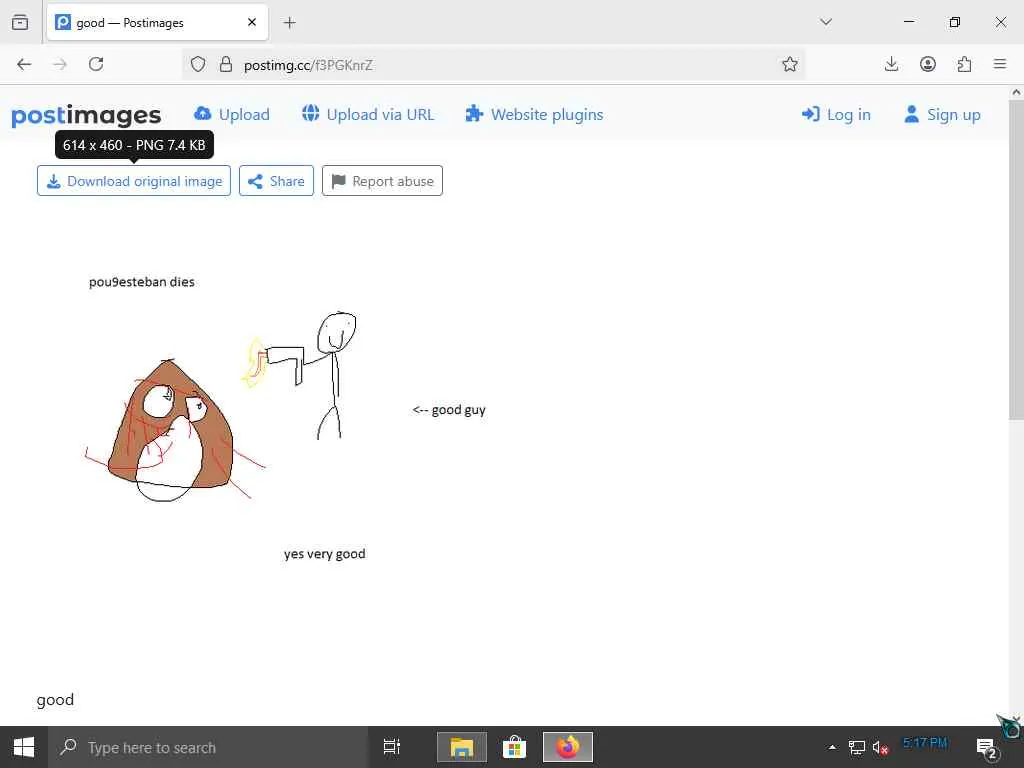Open Website plugins page
1024x768 pixels.
(x=534, y=114)
